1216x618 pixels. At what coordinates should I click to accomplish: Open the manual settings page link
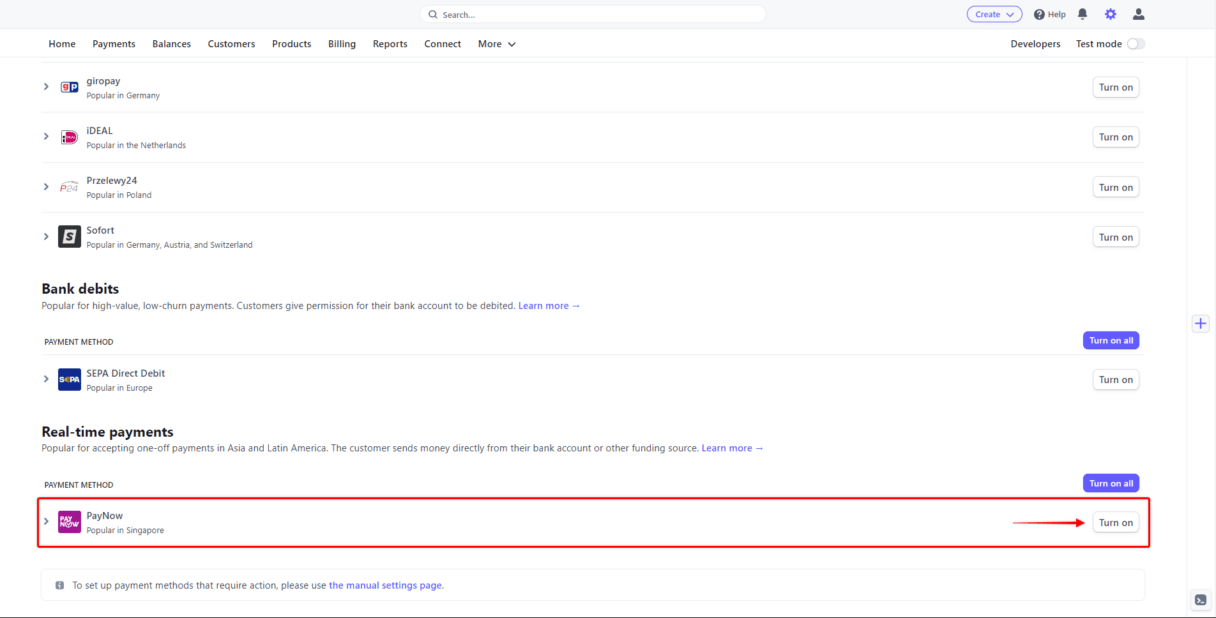pyautogui.click(x=385, y=585)
